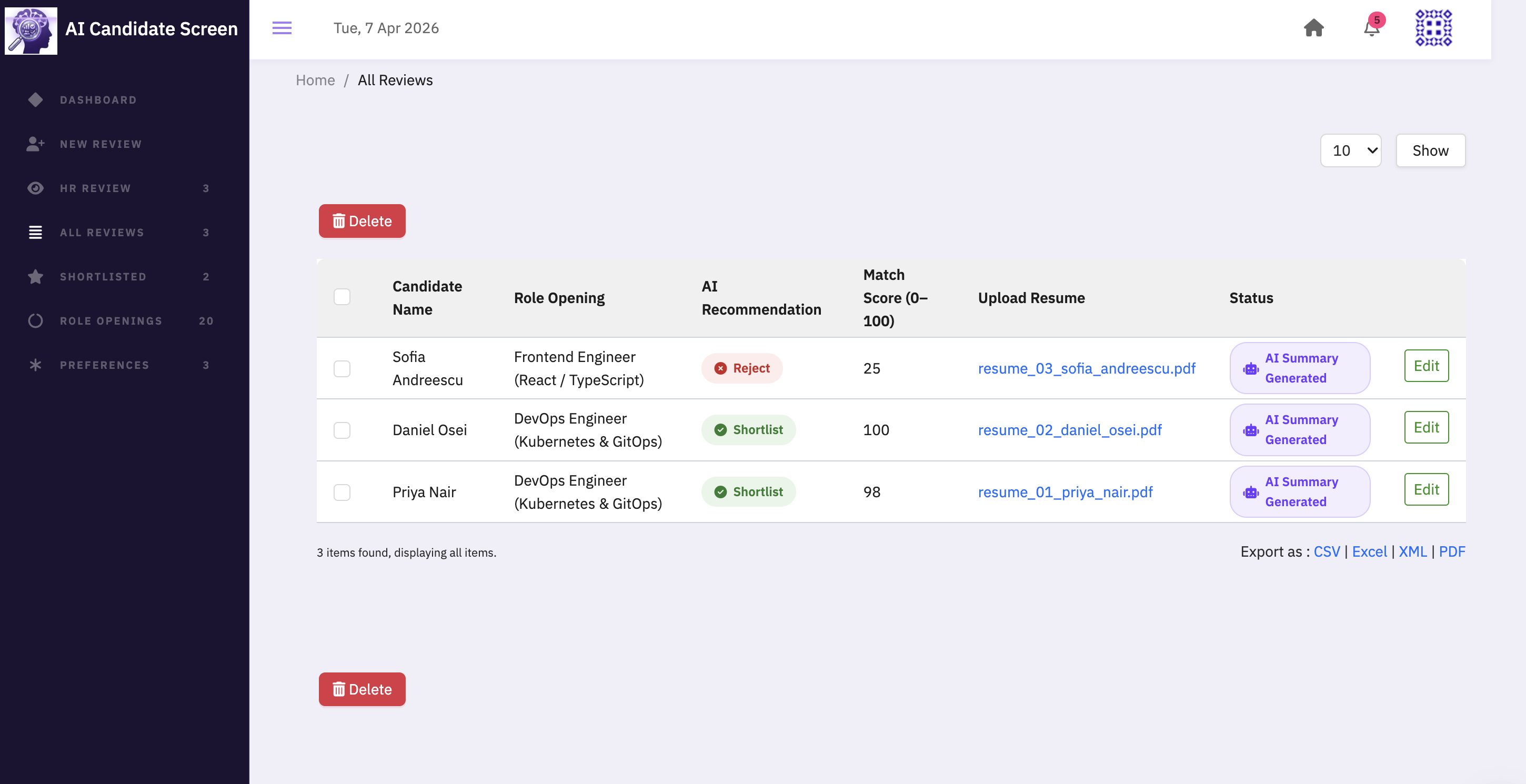Toggle the hamburger sidebar menu icon
The width and height of the screenshot is (1526, 784).
(282, 28)
